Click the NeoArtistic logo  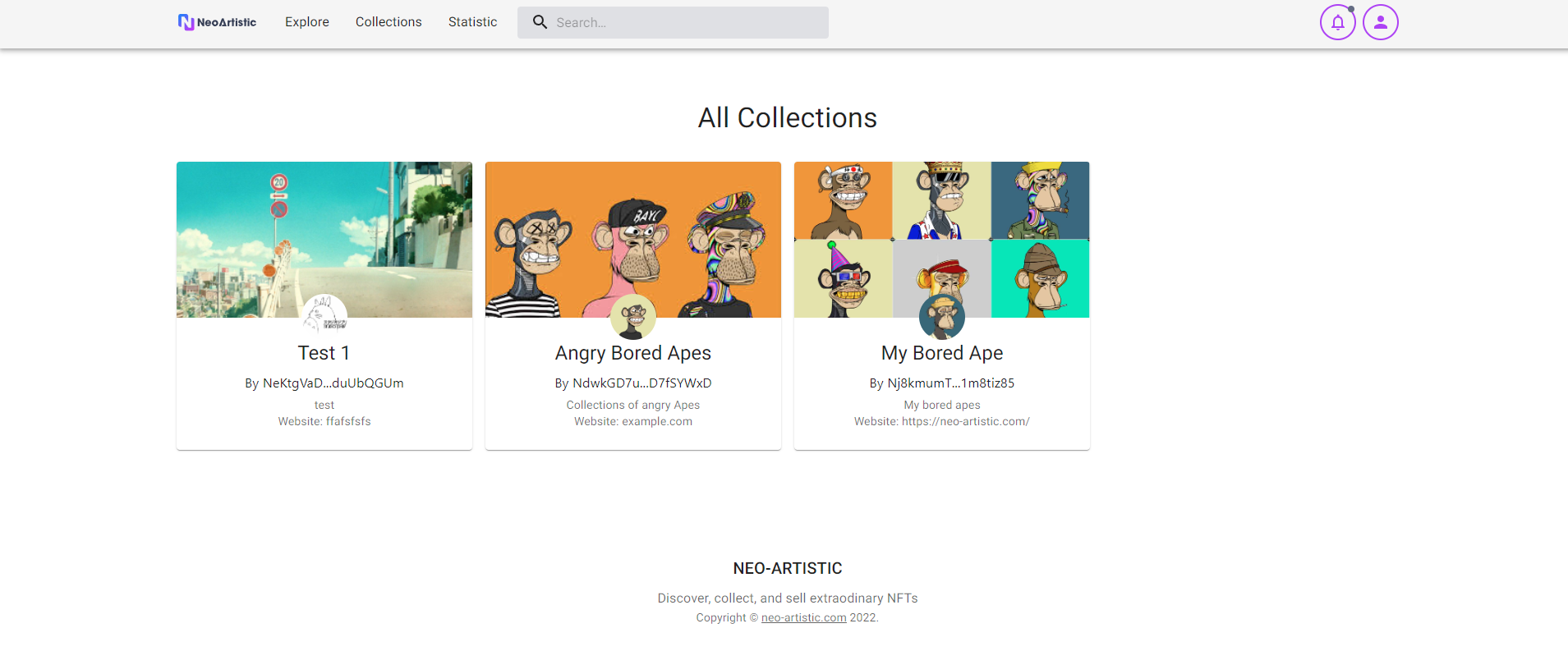217,22
